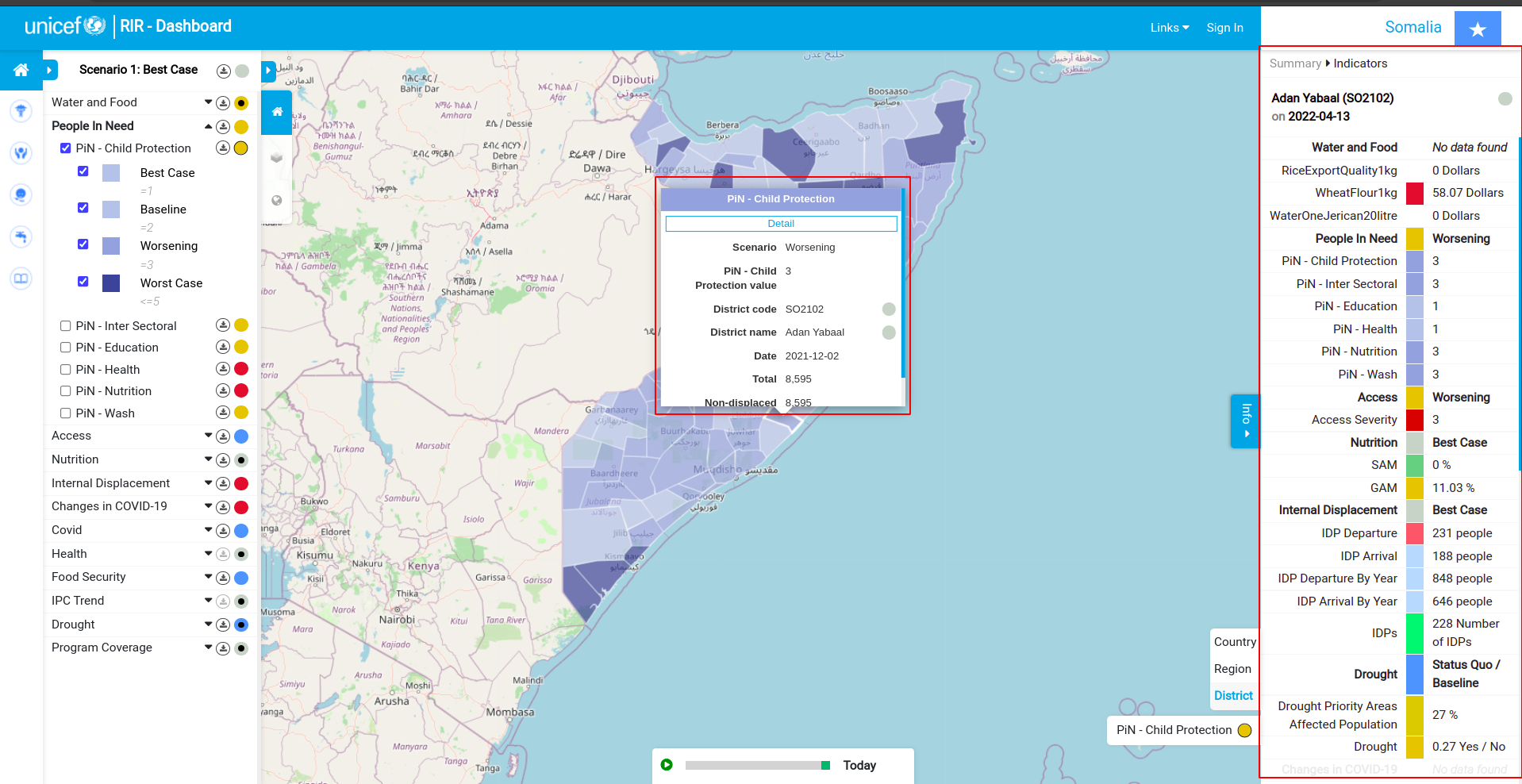Check PiN - Health checkbox
Screen dimensions: 1522x784
[66, 370]
